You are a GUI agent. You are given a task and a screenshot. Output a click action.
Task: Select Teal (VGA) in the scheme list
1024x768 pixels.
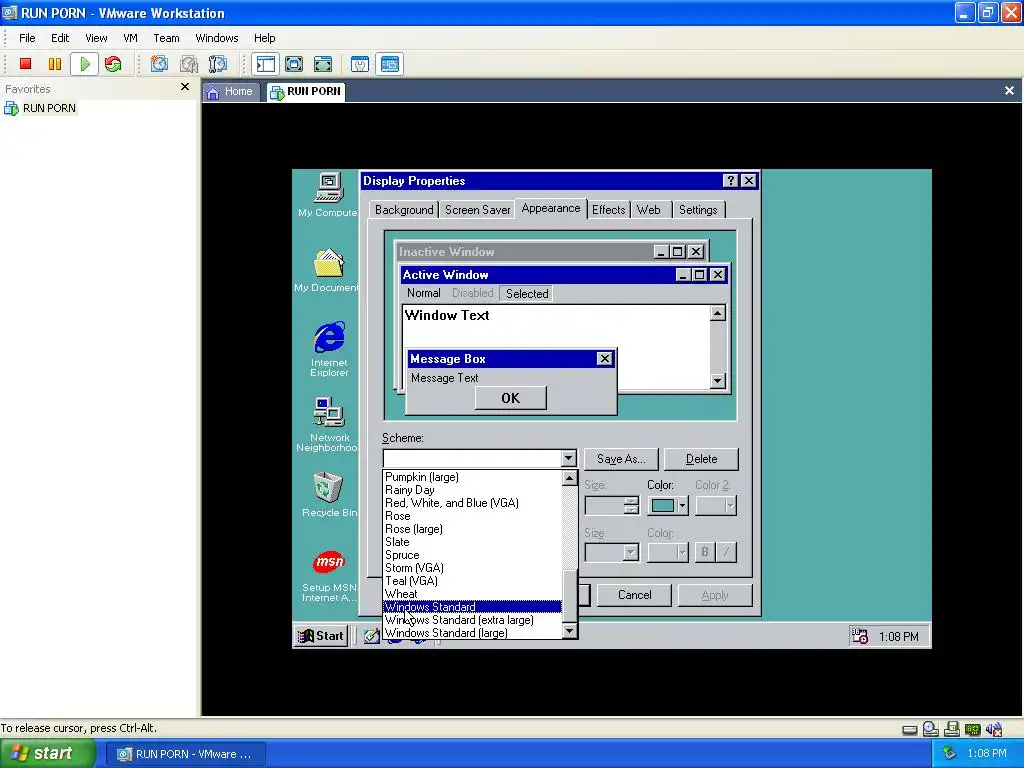point(411,581)
